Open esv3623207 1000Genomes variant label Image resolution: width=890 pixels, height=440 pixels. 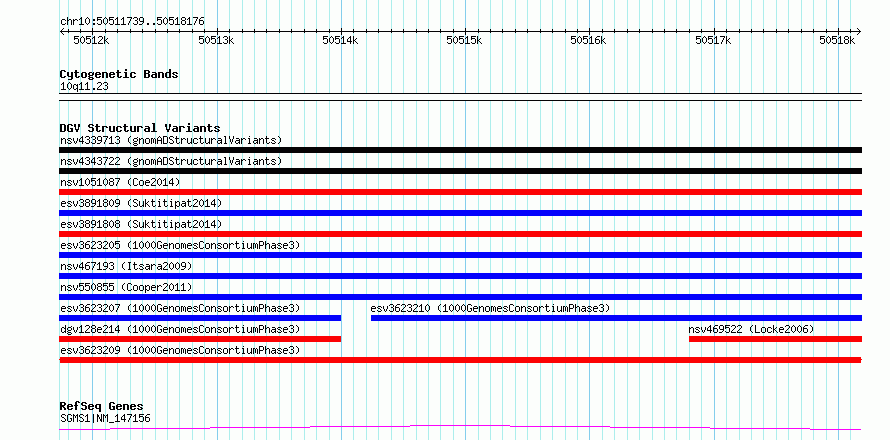pos(180,308)
